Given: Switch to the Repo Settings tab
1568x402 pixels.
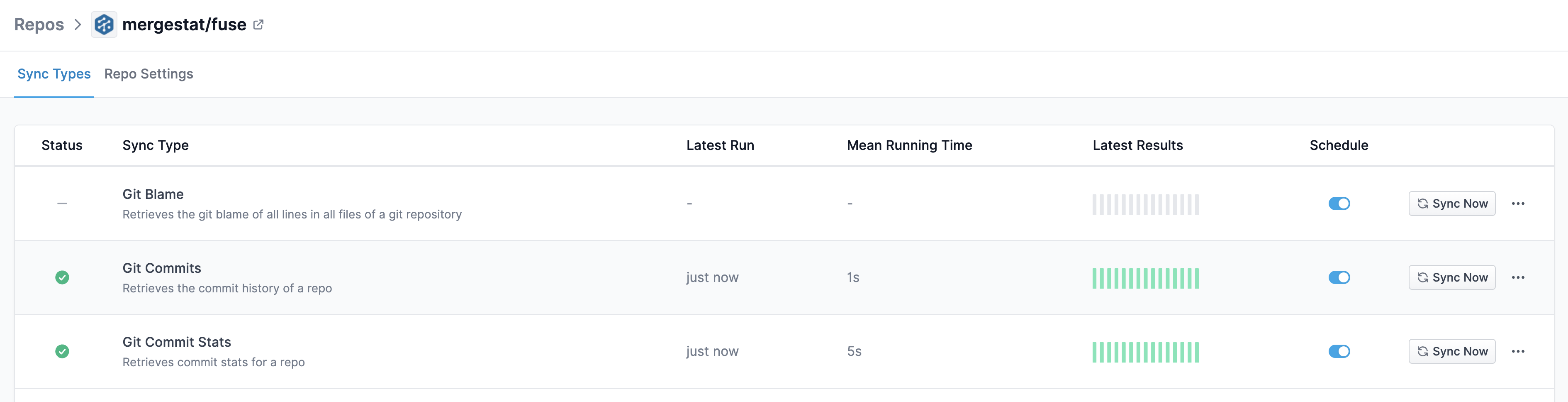Looking at the screenshot, I should click(x=149, y=74).
